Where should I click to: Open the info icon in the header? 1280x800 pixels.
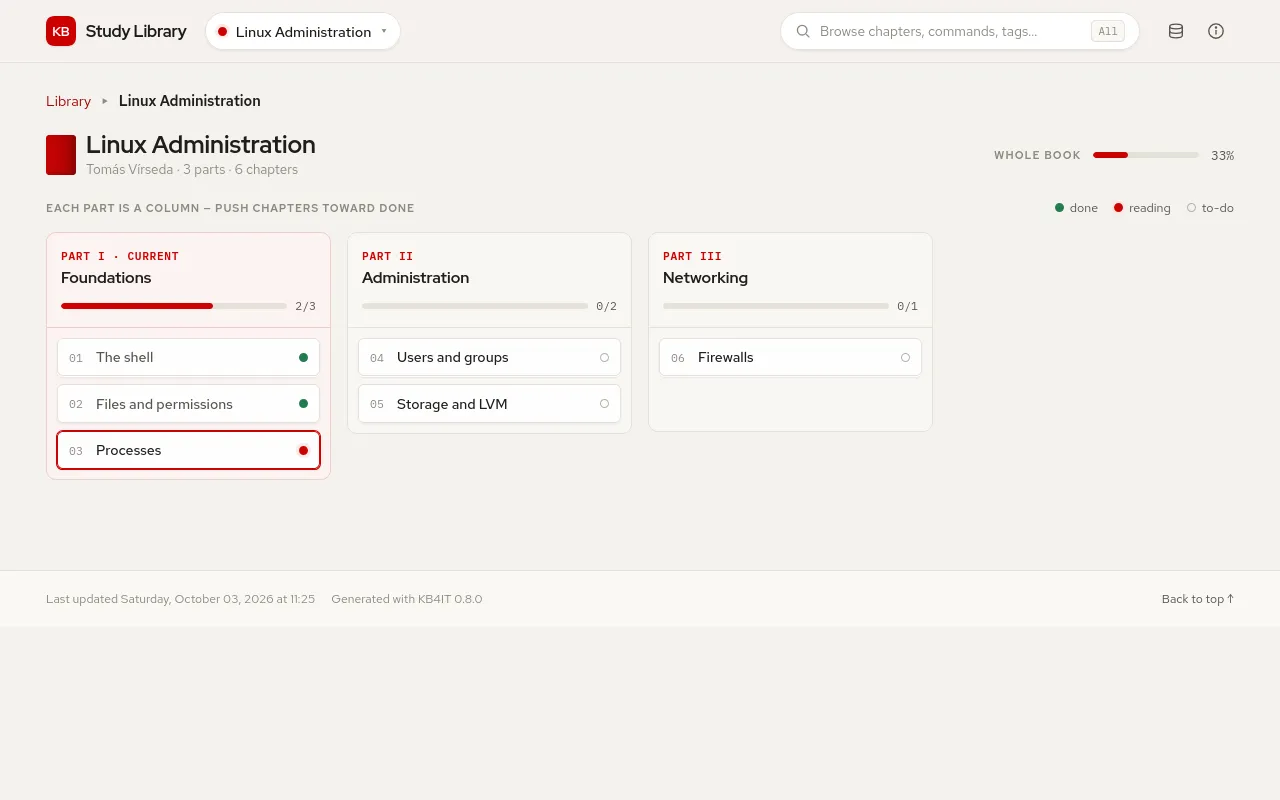(x=1216, y=31)
